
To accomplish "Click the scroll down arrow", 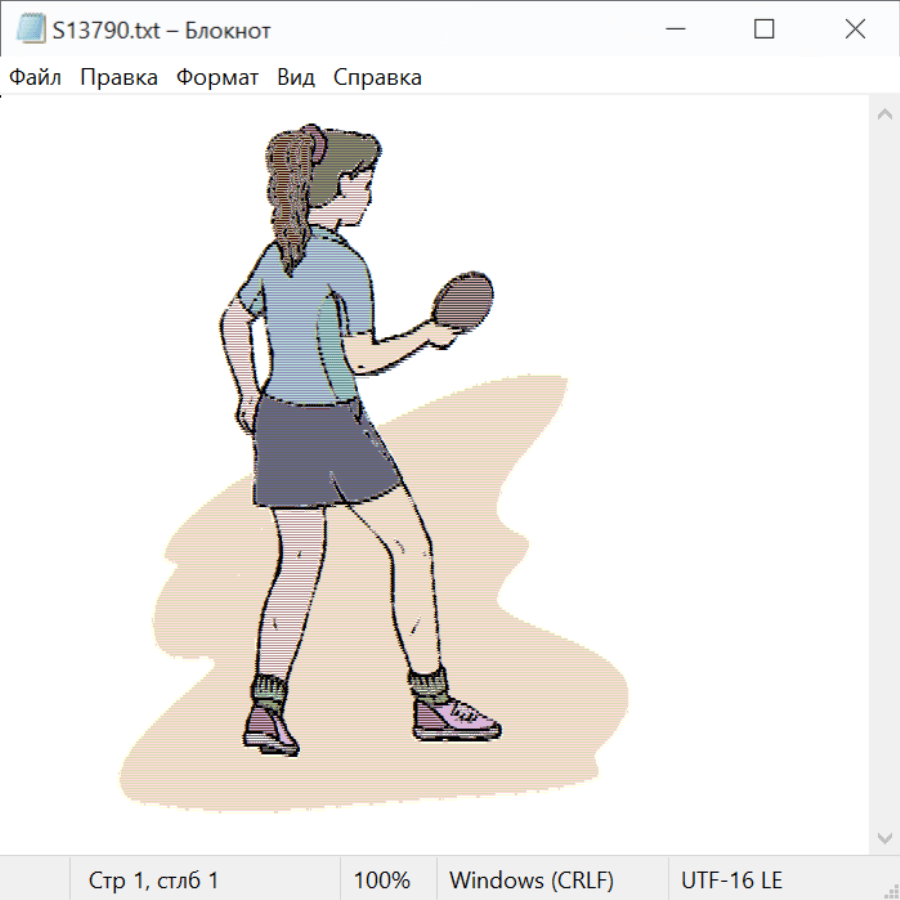I will click(884, 837).
